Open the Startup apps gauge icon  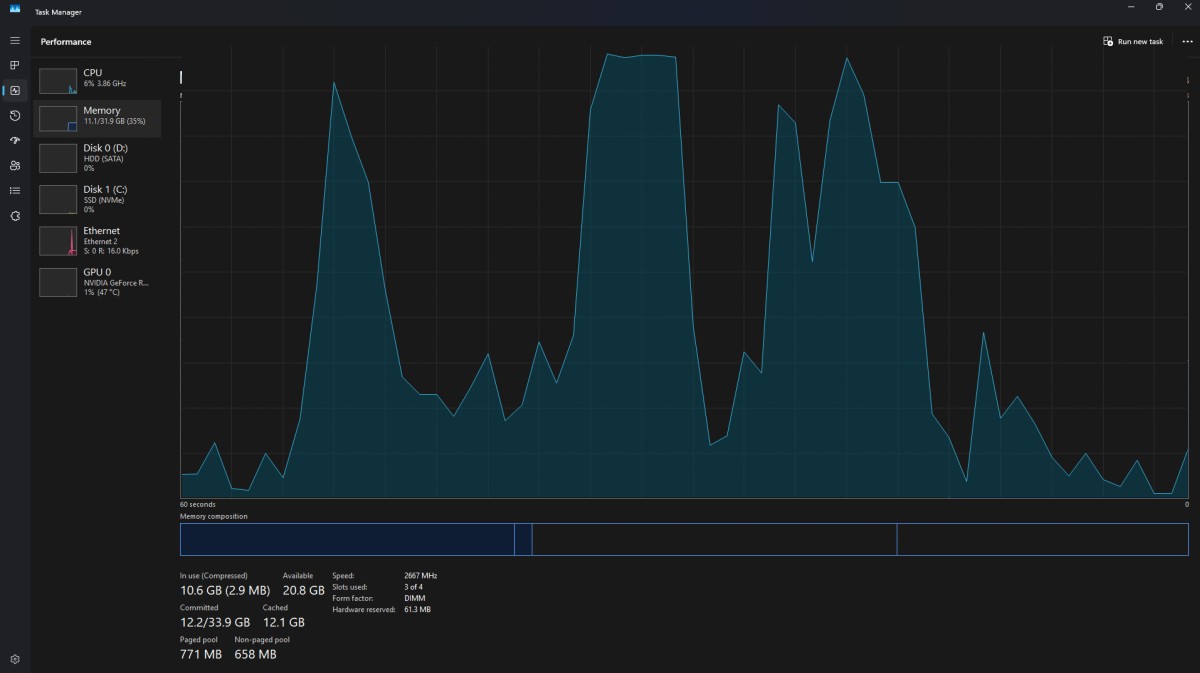pyautogui.click(x=15, y=140)
